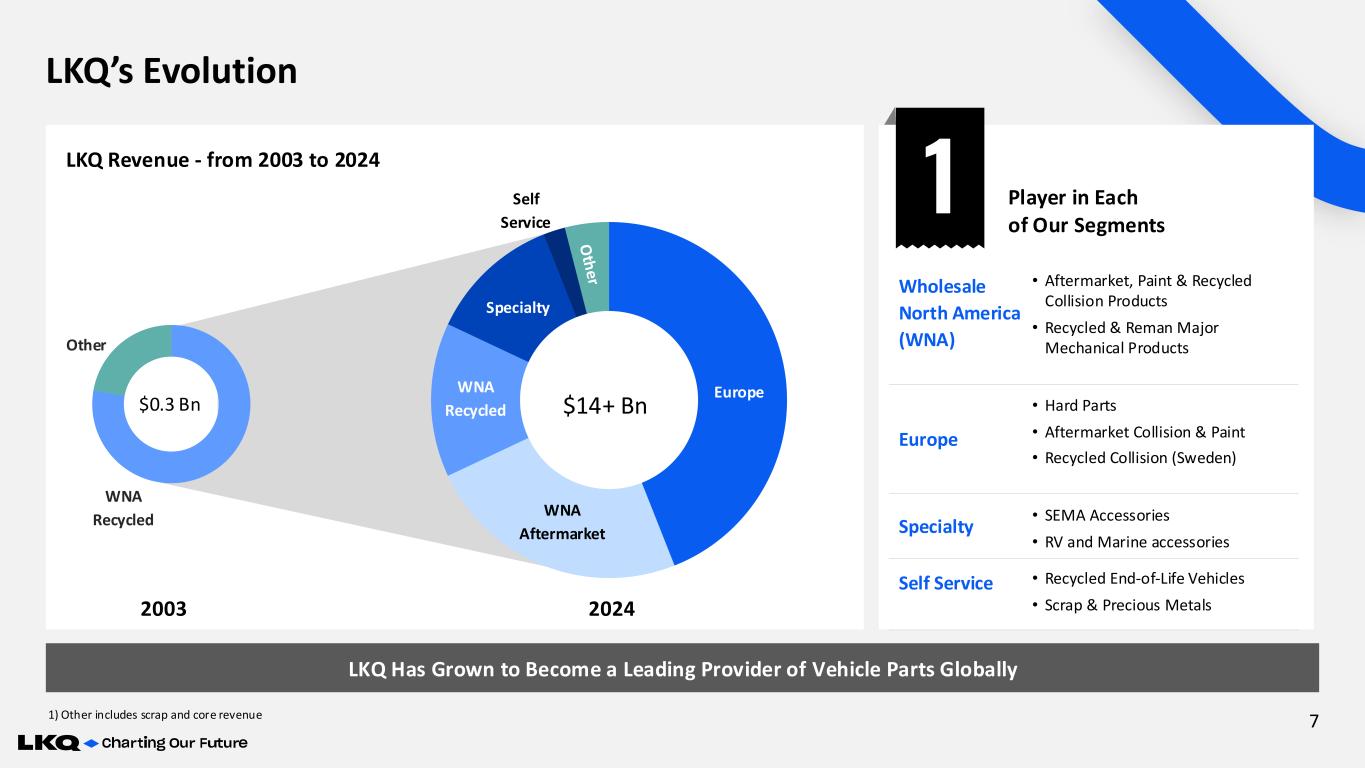This screenshot has height=768, width=1365.
Task: Click the blue diamond beside Charting Our Future
Action: (91, 743)
